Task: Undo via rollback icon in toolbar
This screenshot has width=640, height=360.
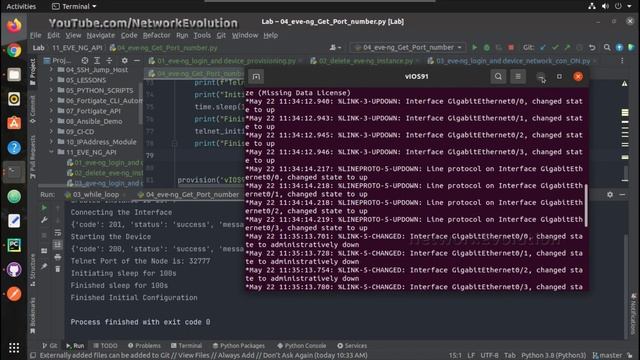Action: click(592, 48)
